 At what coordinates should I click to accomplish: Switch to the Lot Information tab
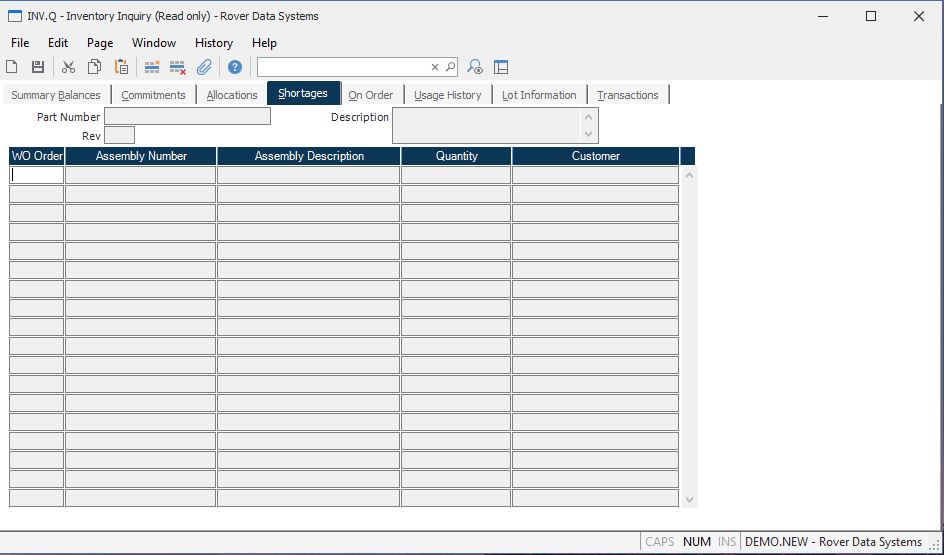(539, 95)
